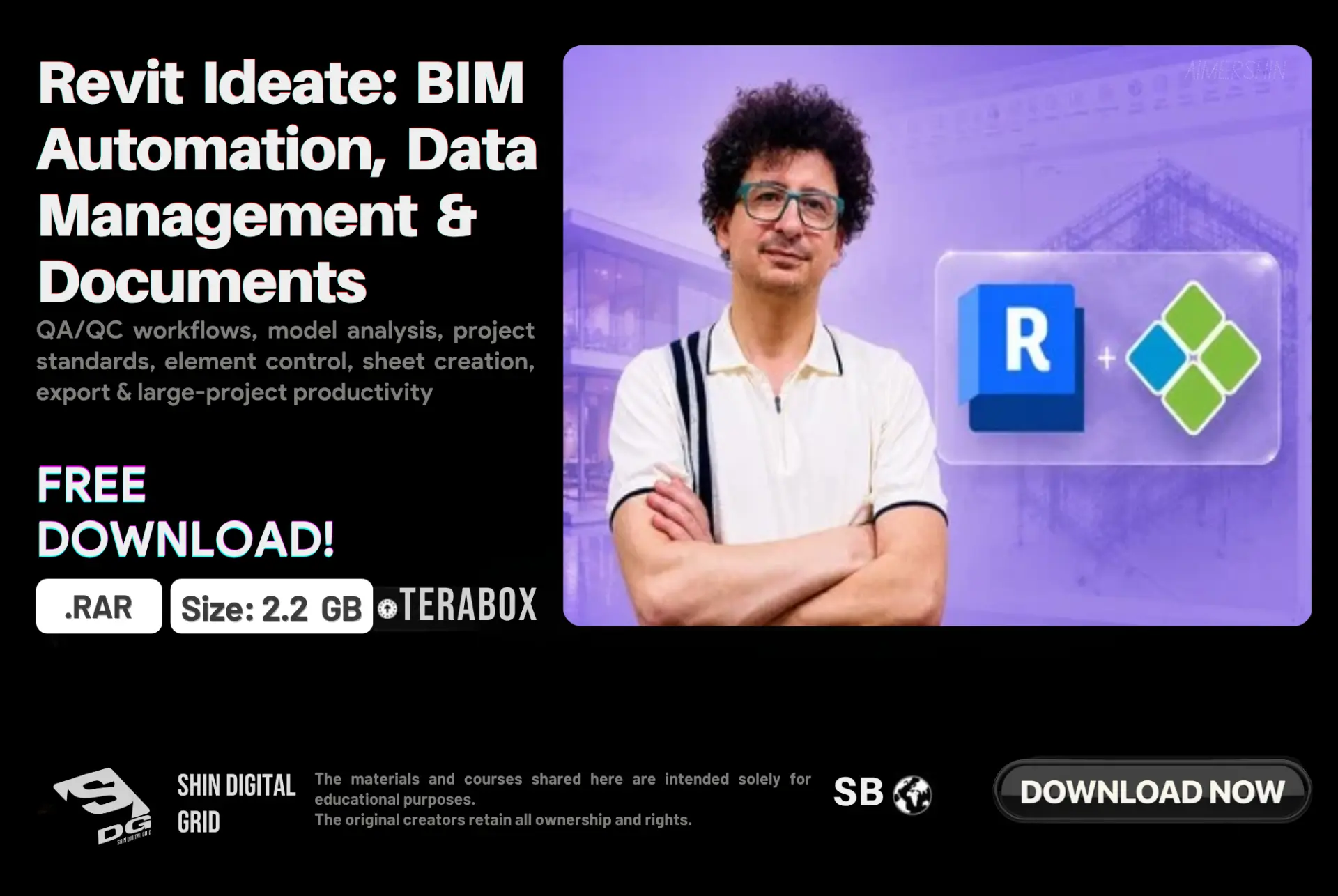This screenshot has height=896, width=1338.
Task: Click the blue Revit R icon
Action: coord(1021,357)
